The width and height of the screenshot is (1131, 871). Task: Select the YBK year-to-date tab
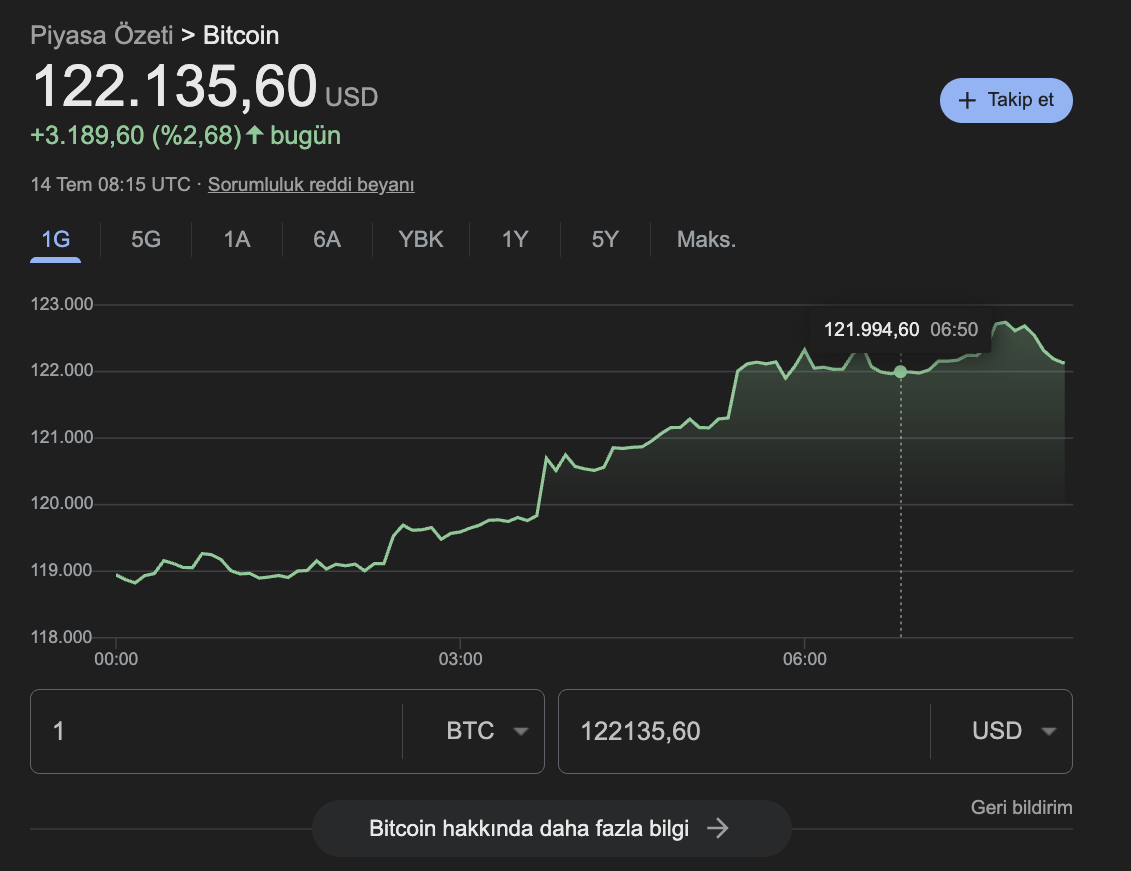tap(421, 239)
